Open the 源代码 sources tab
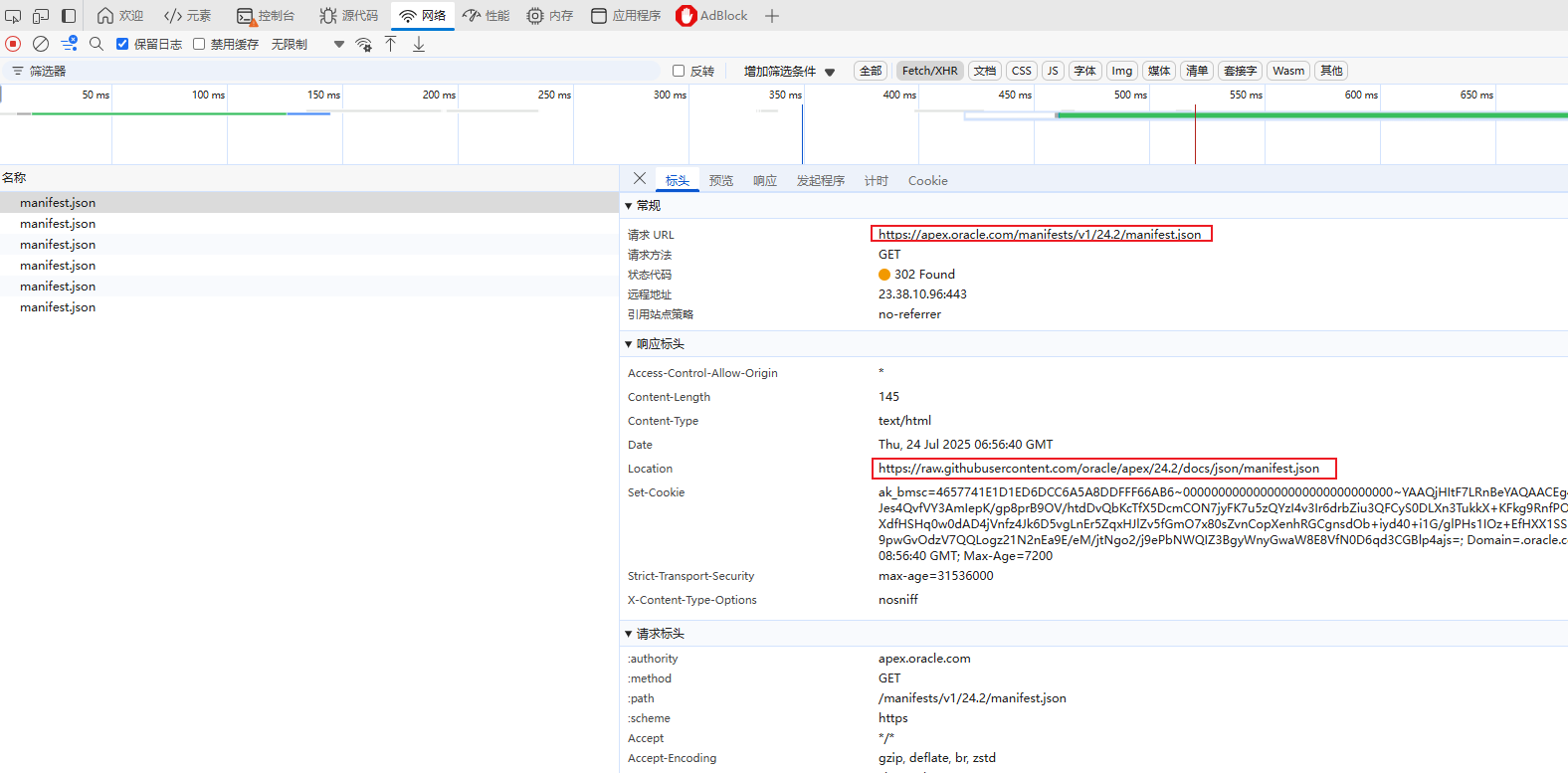This screenshot has width=1568, height=773. pyautogui.click(x=348, y=16)
